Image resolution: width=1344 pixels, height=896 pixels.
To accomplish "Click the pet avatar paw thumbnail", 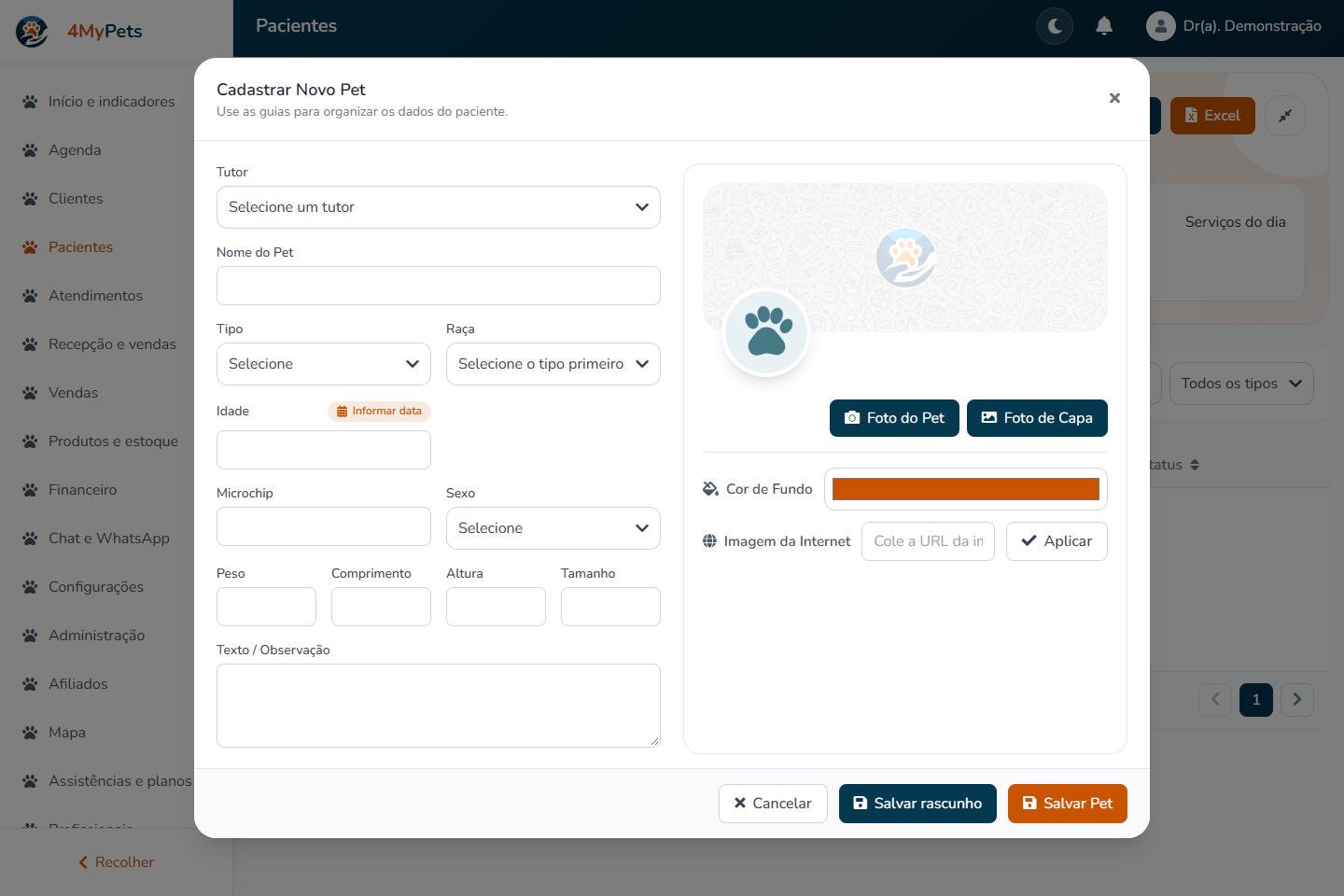I will pyautogui.click(x=766, y=333).
